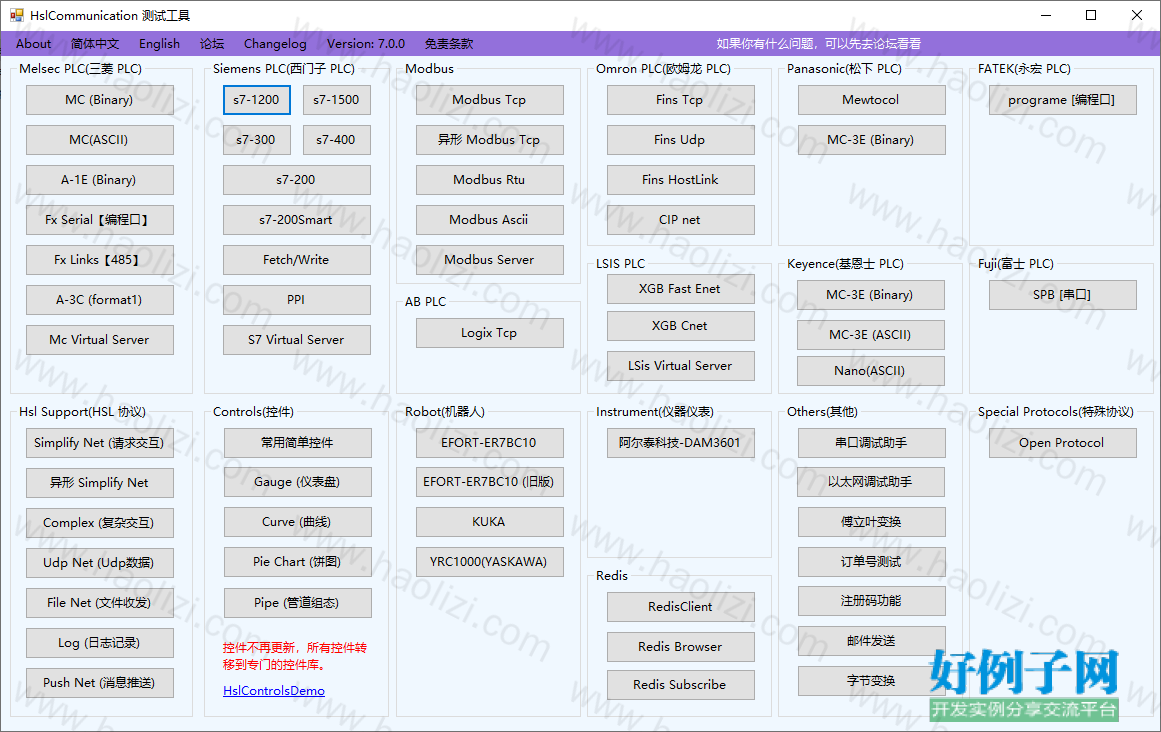The width and height of the screenshot is (1161, 732).
Task: Open the YRC1000(YASKAWA) robot test
Action: [x=489, y=562]
